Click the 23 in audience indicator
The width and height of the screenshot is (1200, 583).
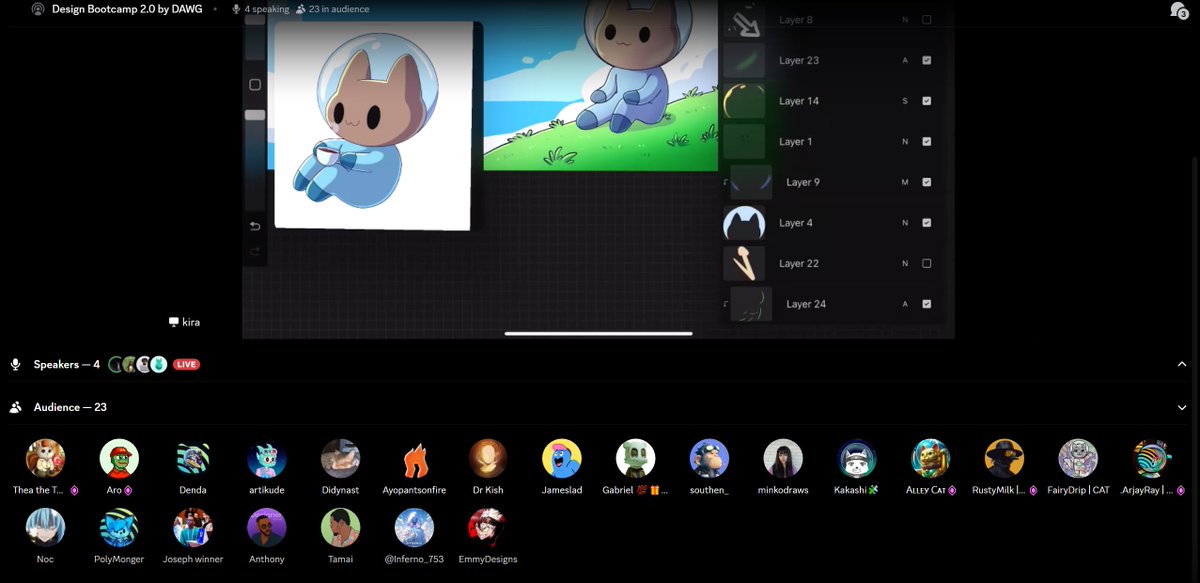click(x=333, y=9)
